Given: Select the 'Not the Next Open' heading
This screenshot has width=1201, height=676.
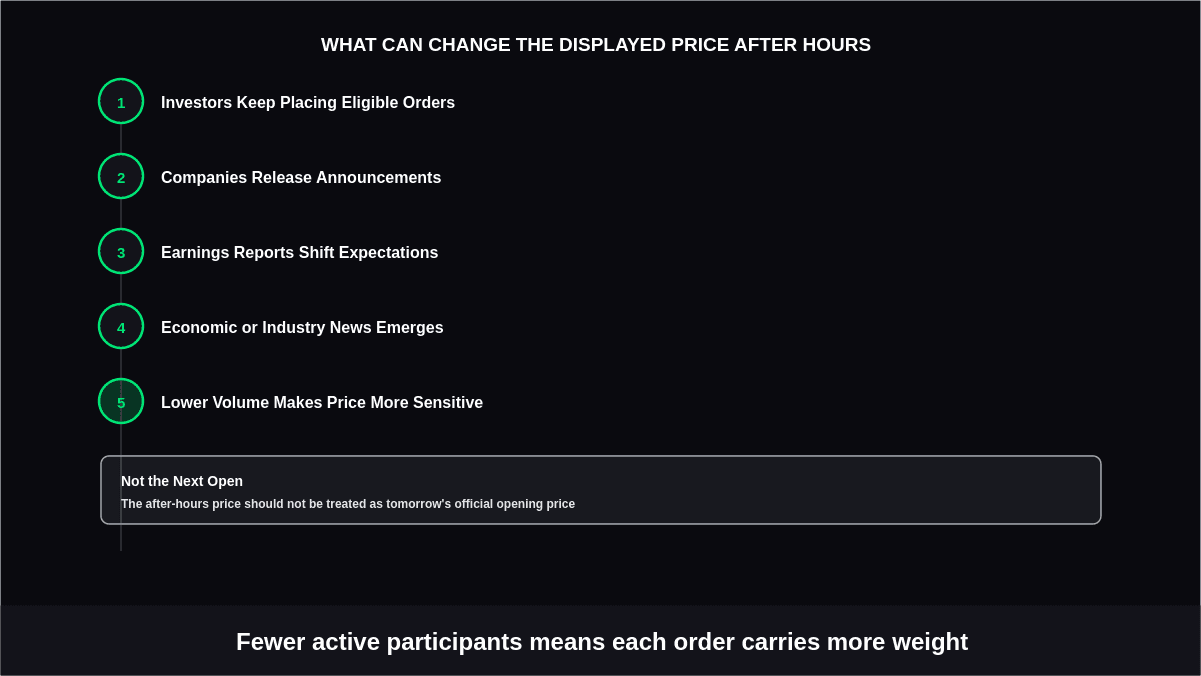Looking at the screenshot, I should coord(182,481).
